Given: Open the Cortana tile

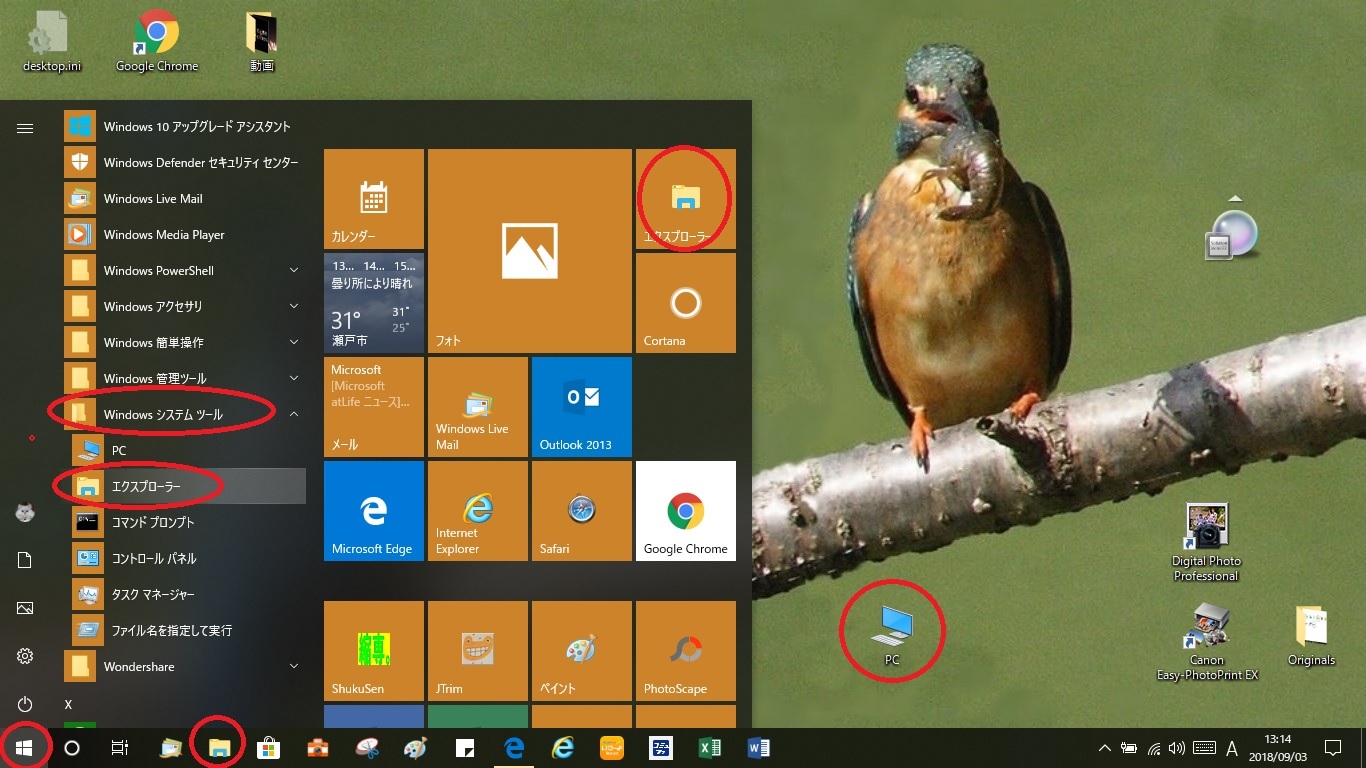Looking at the screenshot, I should pyautogui.click(x=686, y=303).
